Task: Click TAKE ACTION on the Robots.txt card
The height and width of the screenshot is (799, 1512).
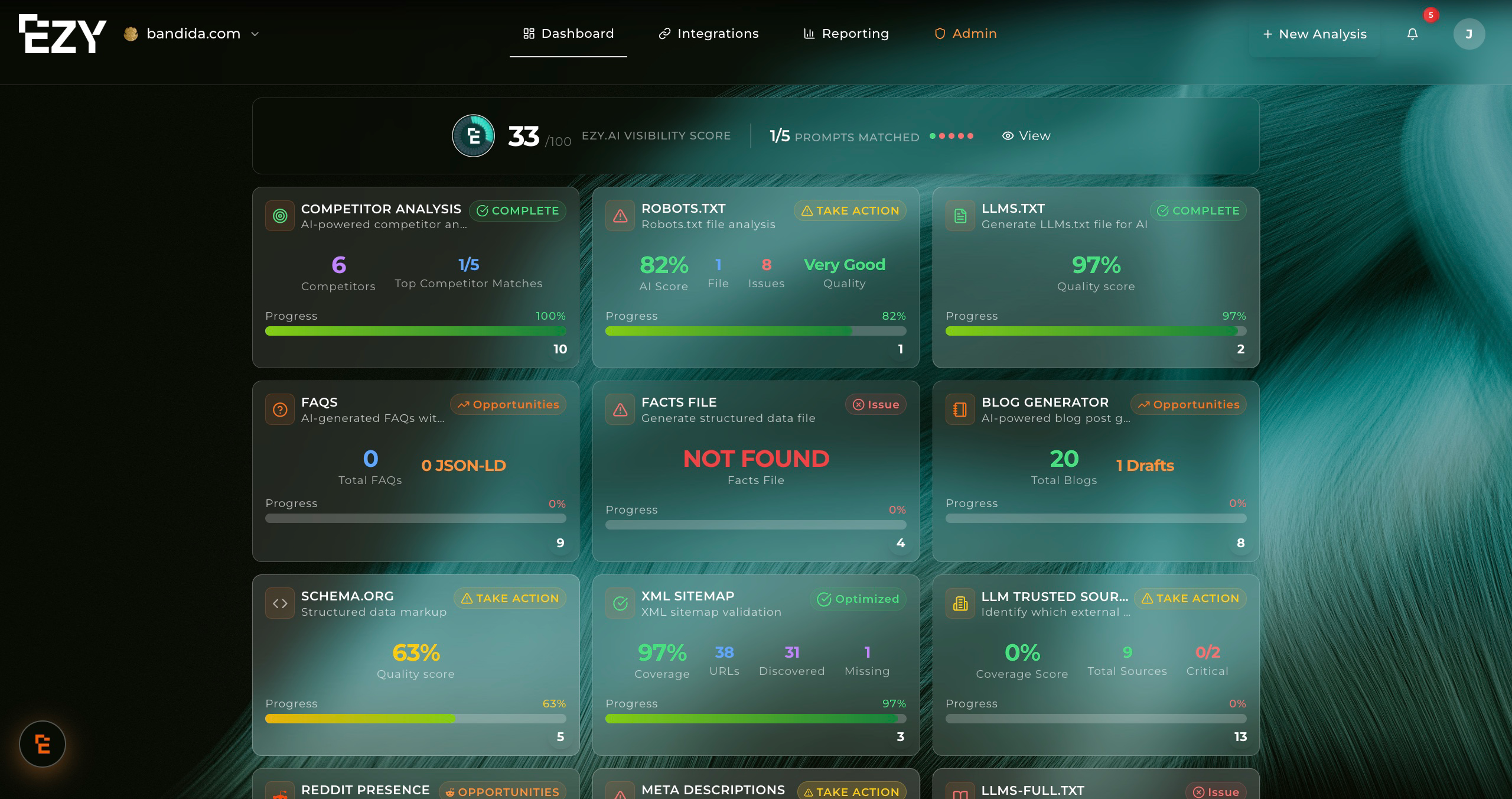Action: click(850, 210)
